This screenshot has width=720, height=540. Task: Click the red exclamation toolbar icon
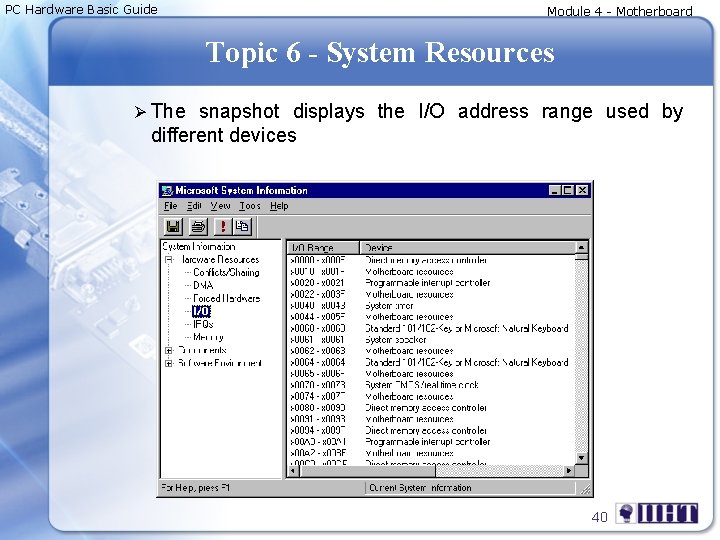[x=223, y=226]
